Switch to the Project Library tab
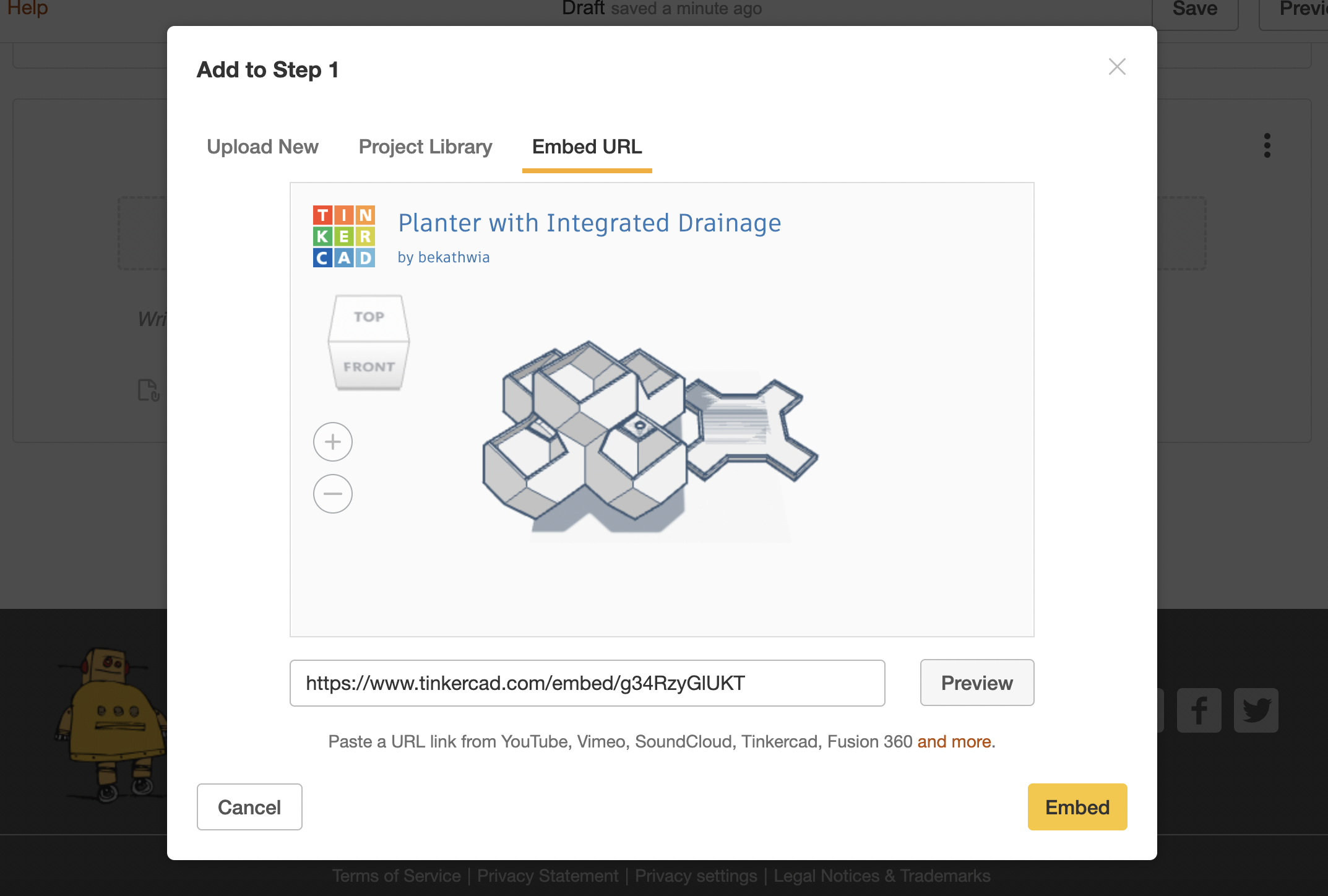This screenshot has width=1328, height=896. (425, 147)
